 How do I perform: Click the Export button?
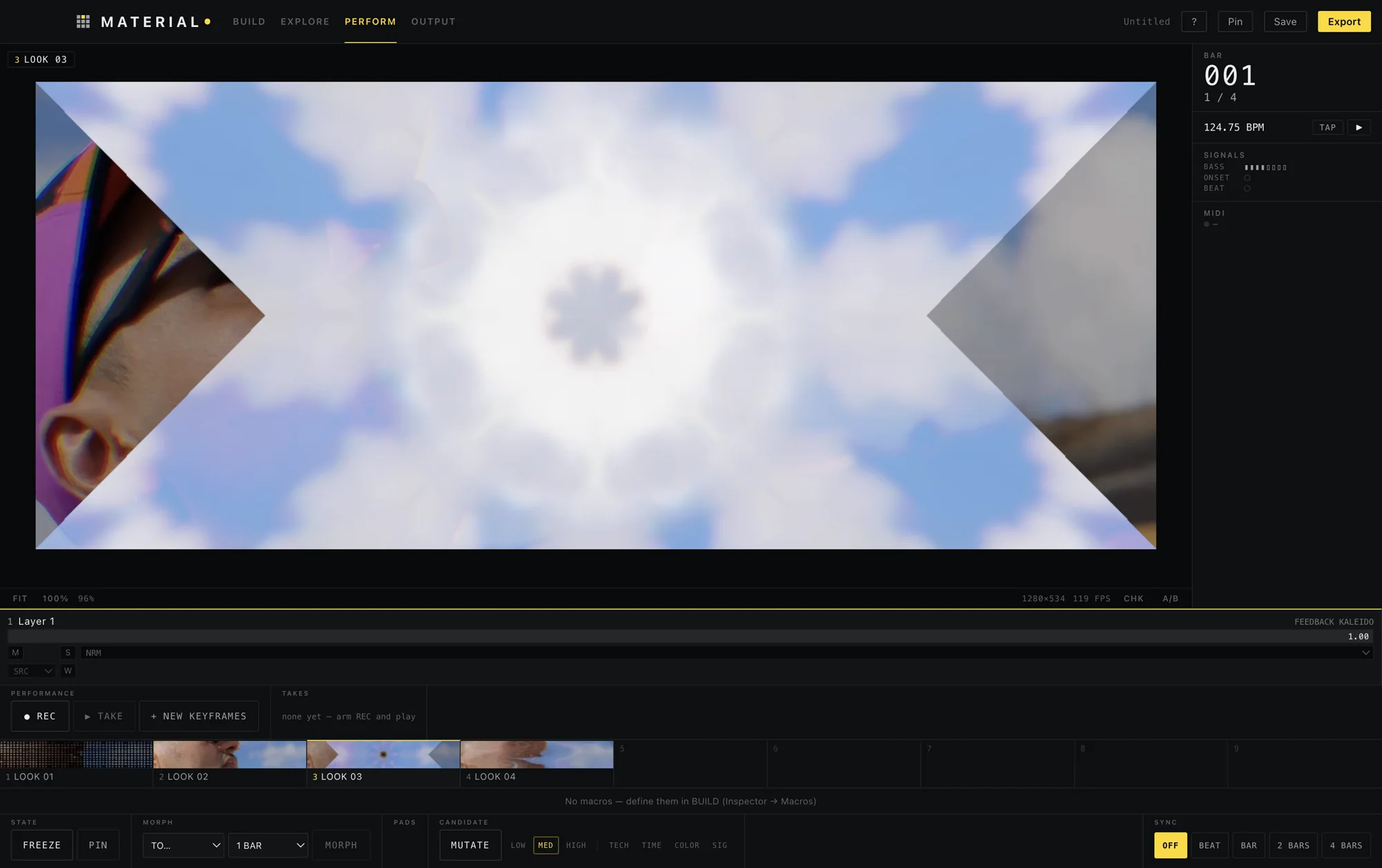pos(1344,21)
